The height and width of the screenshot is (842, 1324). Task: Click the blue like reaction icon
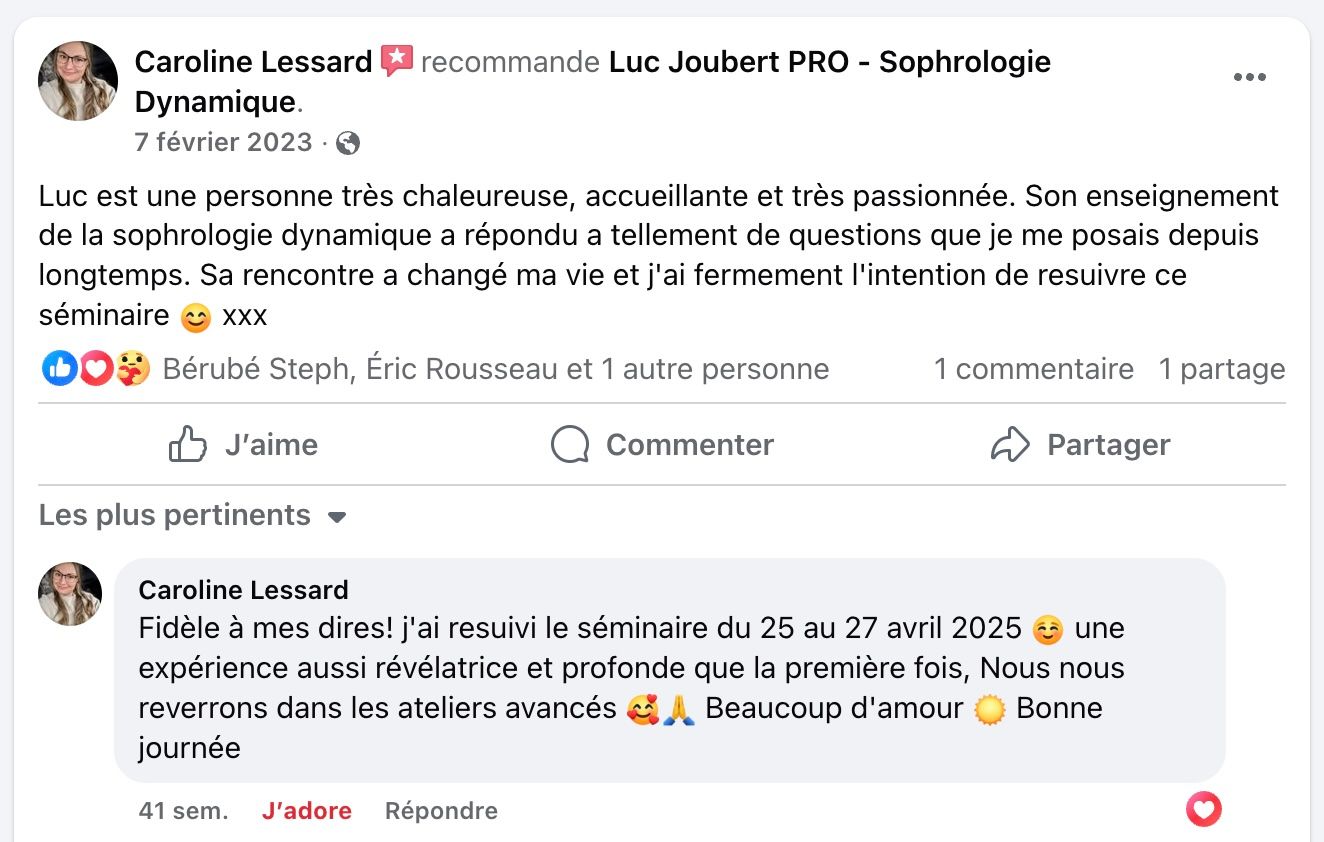click(59, 369)
